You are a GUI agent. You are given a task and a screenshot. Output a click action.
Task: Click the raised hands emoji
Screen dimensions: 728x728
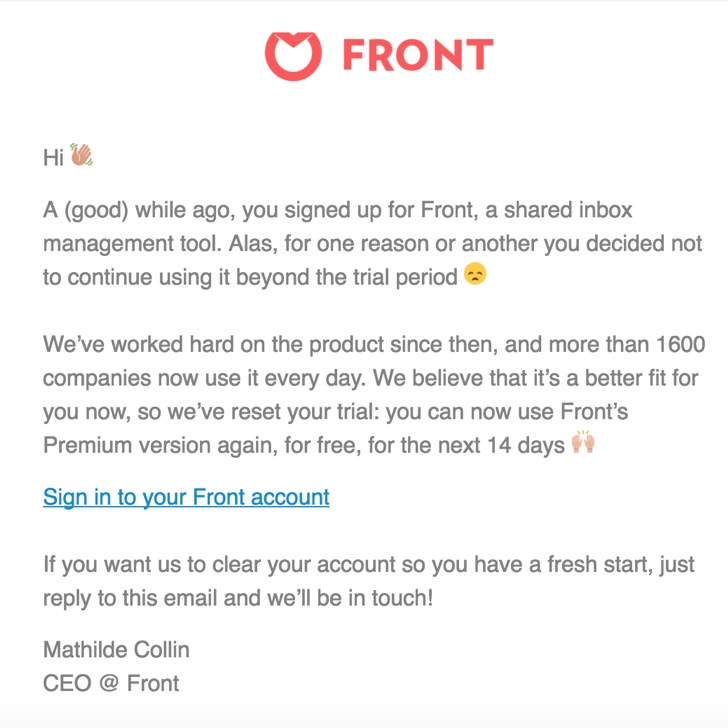[x=583, y=442]
